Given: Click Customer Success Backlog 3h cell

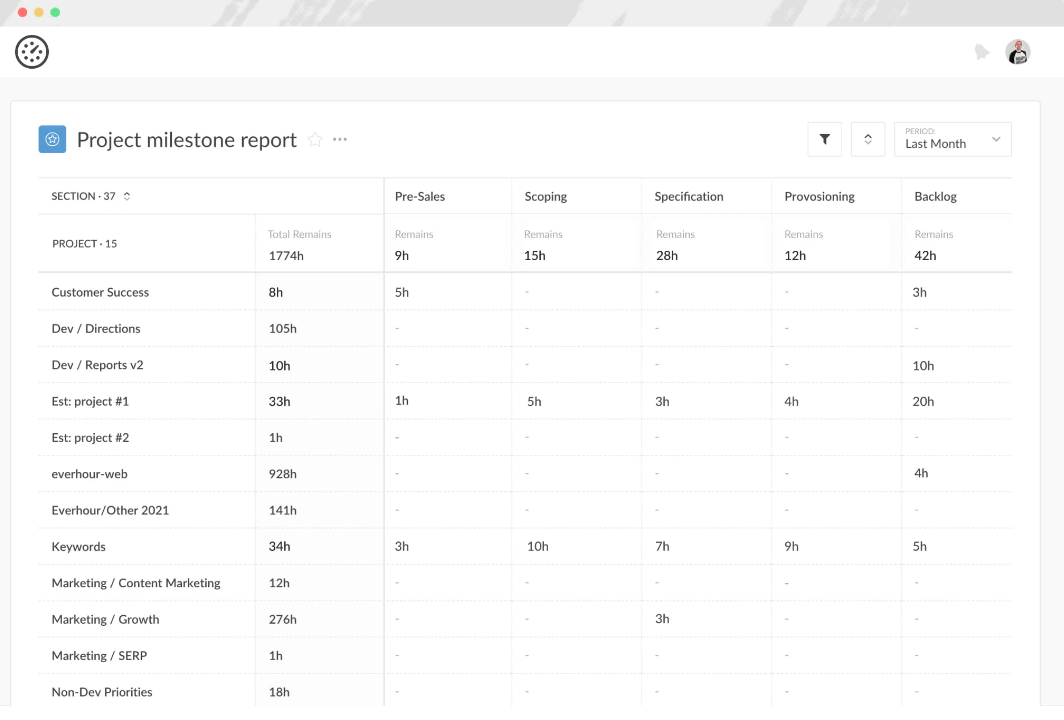Looking at the screenshot, I should tap(919, 292).
